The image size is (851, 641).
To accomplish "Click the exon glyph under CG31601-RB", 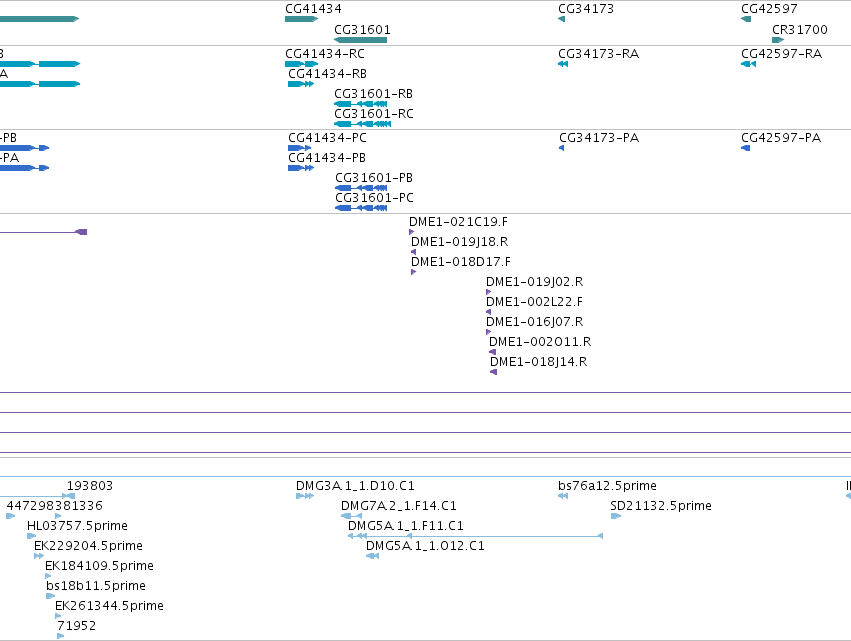I will [360, 104].
